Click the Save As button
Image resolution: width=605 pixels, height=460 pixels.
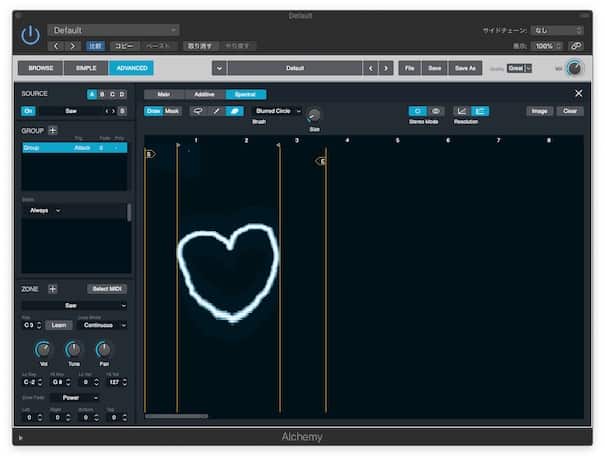[466, 68]
